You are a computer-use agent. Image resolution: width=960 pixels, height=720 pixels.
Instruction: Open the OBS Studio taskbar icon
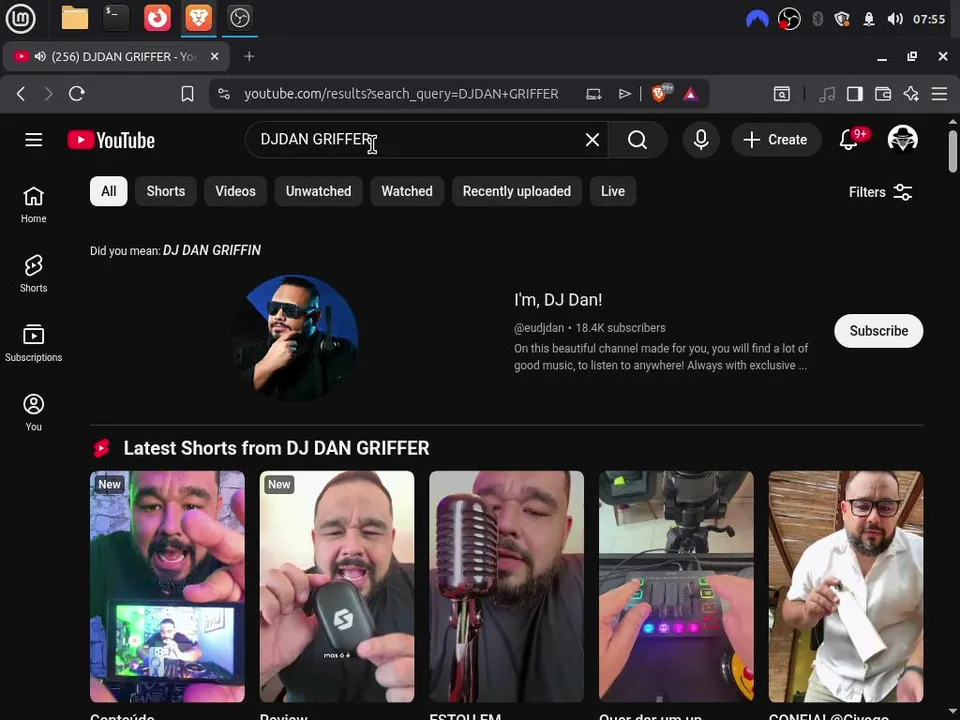[239, 18]
